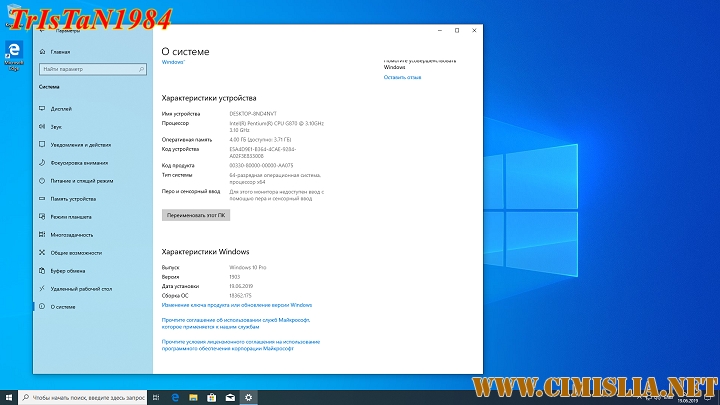Close the Settings window

coord(474,31)
